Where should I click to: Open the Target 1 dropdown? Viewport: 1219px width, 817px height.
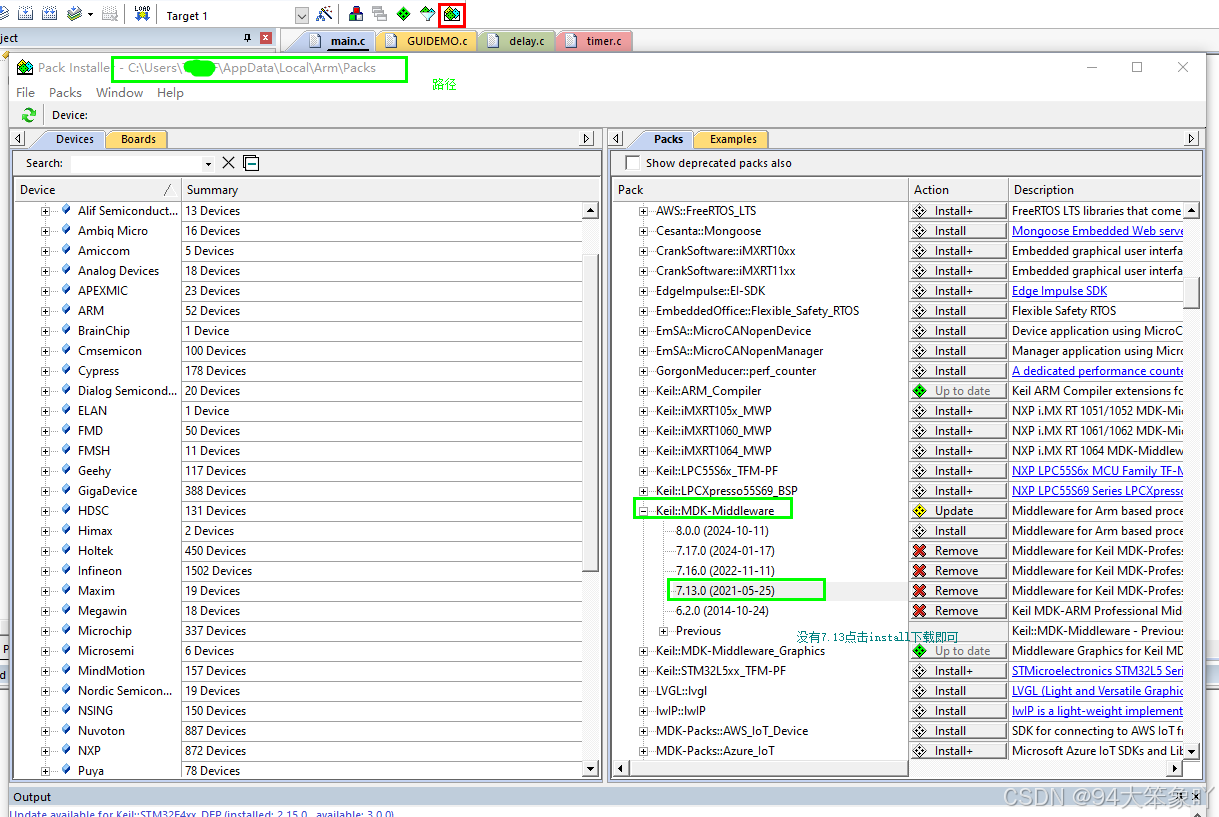point(302,15)
